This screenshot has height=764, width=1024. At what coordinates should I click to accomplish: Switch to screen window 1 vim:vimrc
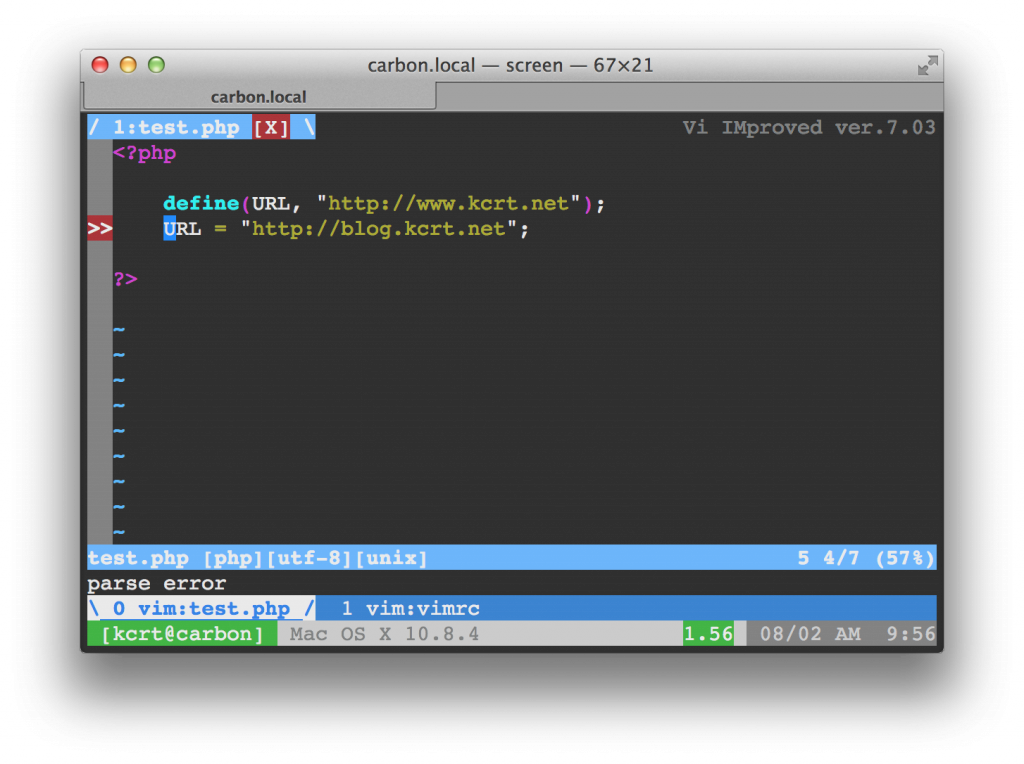tap(411, 609)
